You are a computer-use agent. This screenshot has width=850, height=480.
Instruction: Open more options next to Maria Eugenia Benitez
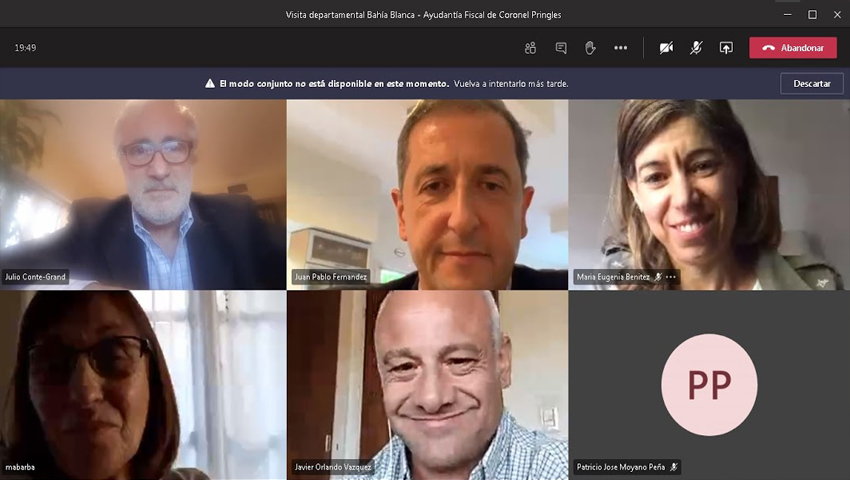(x=671, y=277)
